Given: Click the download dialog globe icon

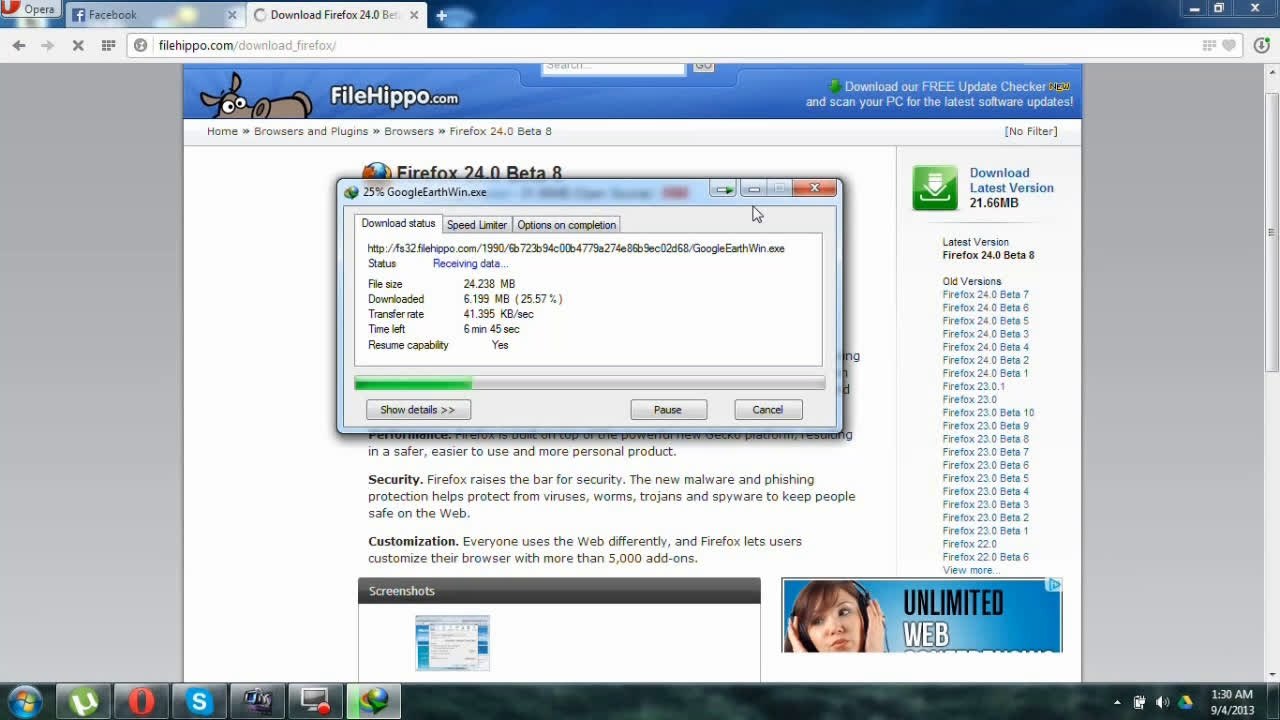Looking at the screenshot, I should tap(351, 192).
